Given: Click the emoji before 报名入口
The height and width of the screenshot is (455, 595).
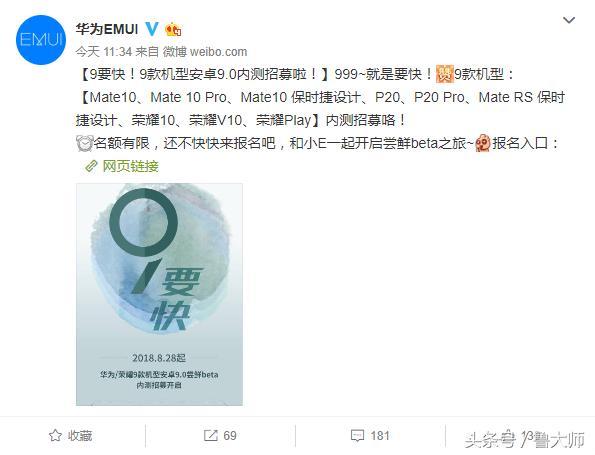Looking at the screenshot, I should (483, 143).
